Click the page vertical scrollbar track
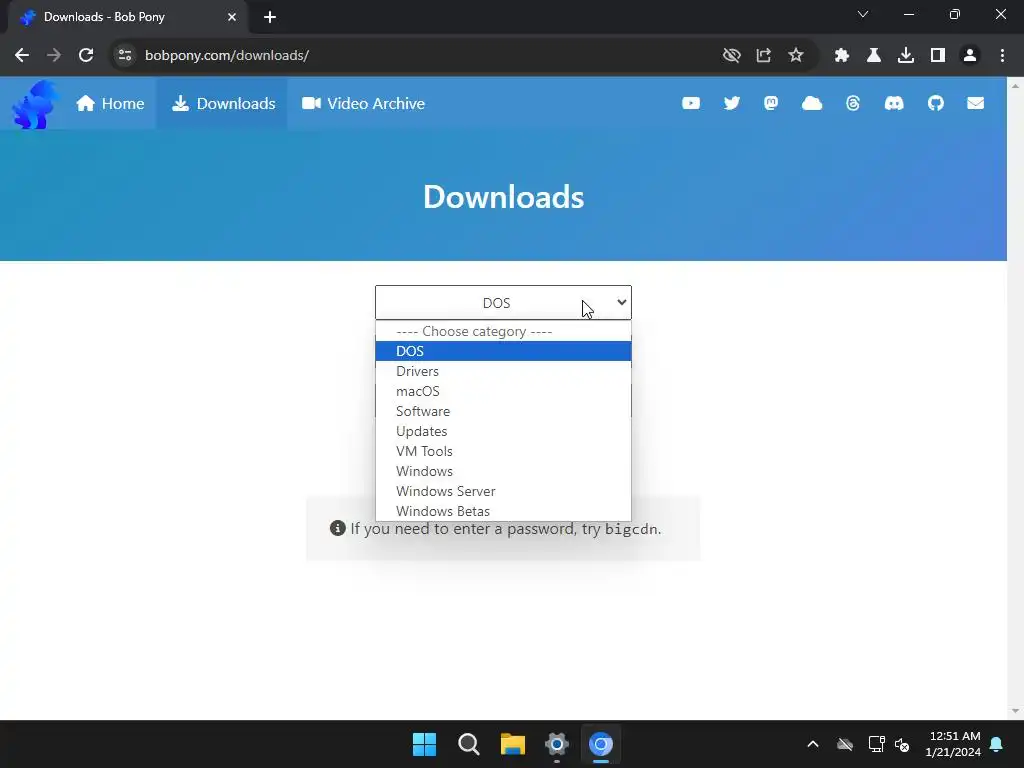 [1015, 398]
